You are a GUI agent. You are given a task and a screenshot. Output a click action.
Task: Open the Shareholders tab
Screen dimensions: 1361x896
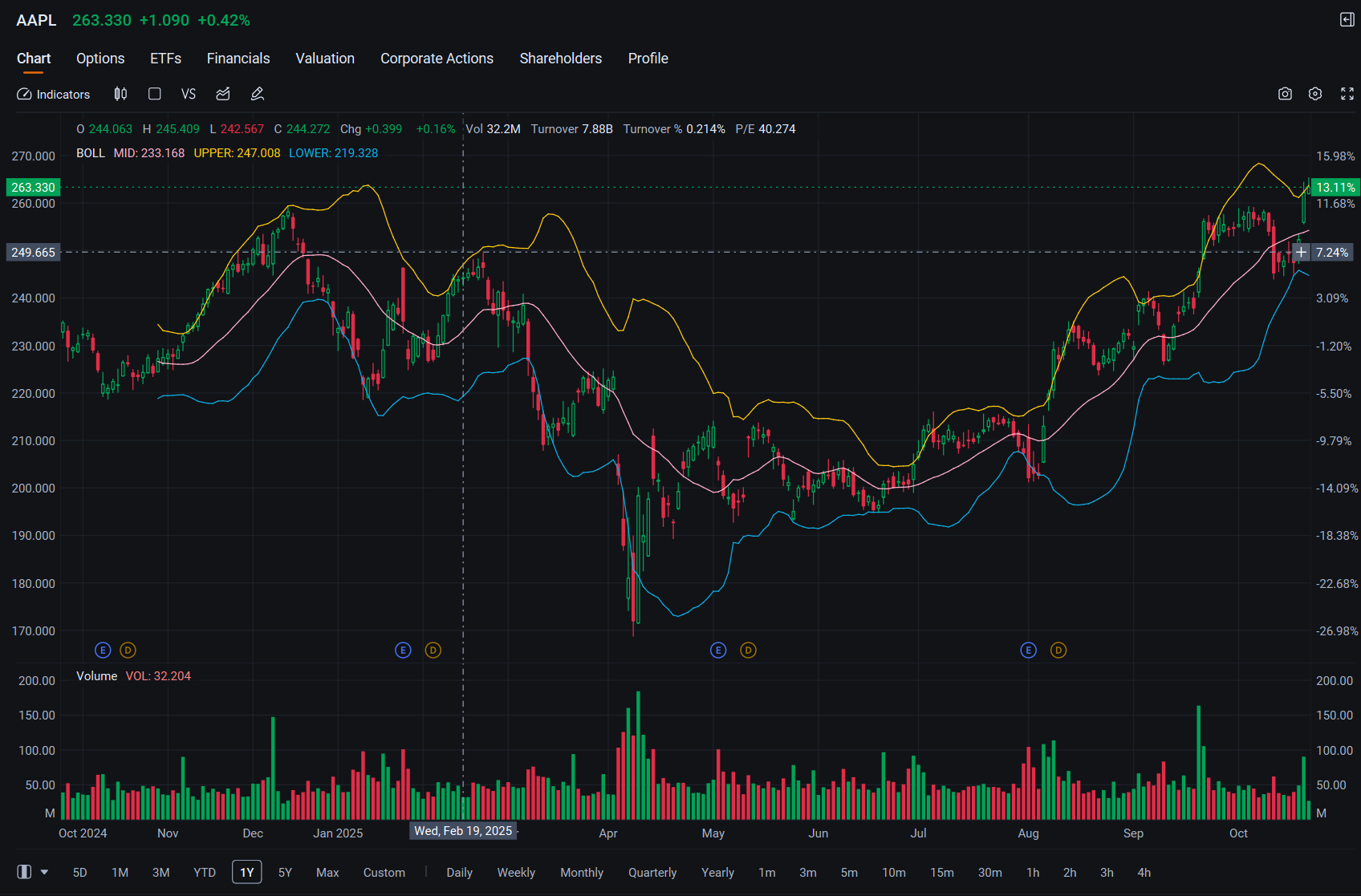[561, 59]
